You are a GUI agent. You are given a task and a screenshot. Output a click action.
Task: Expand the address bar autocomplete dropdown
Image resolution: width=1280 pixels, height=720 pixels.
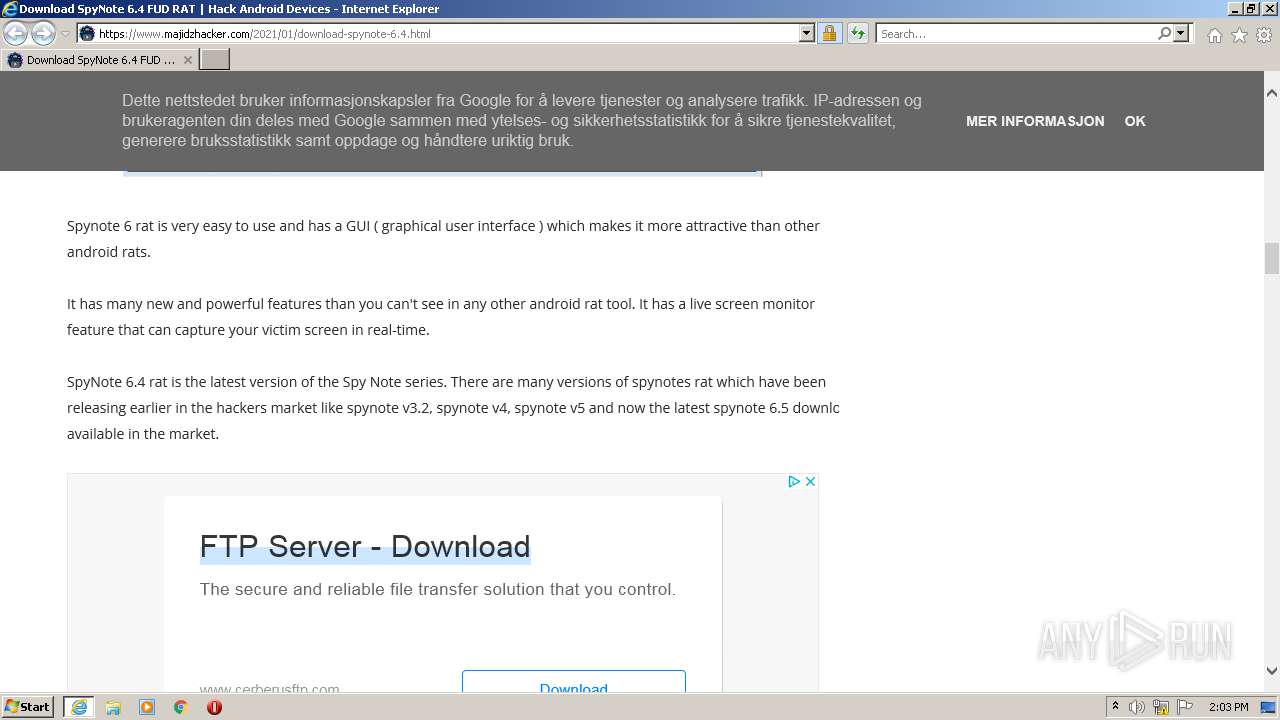[x=807, y=33]
